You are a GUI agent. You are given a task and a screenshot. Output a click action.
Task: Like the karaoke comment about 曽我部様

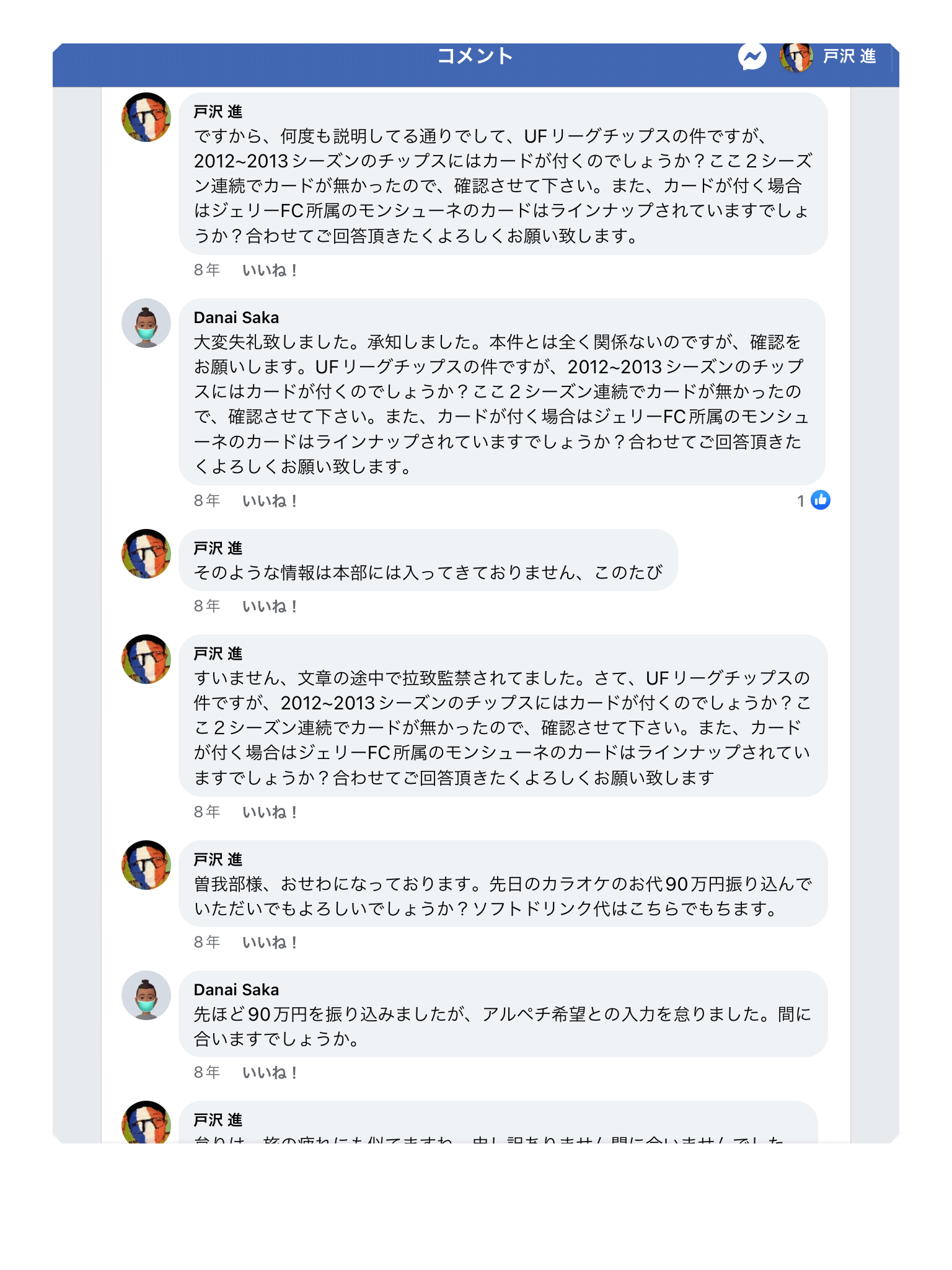270,943
